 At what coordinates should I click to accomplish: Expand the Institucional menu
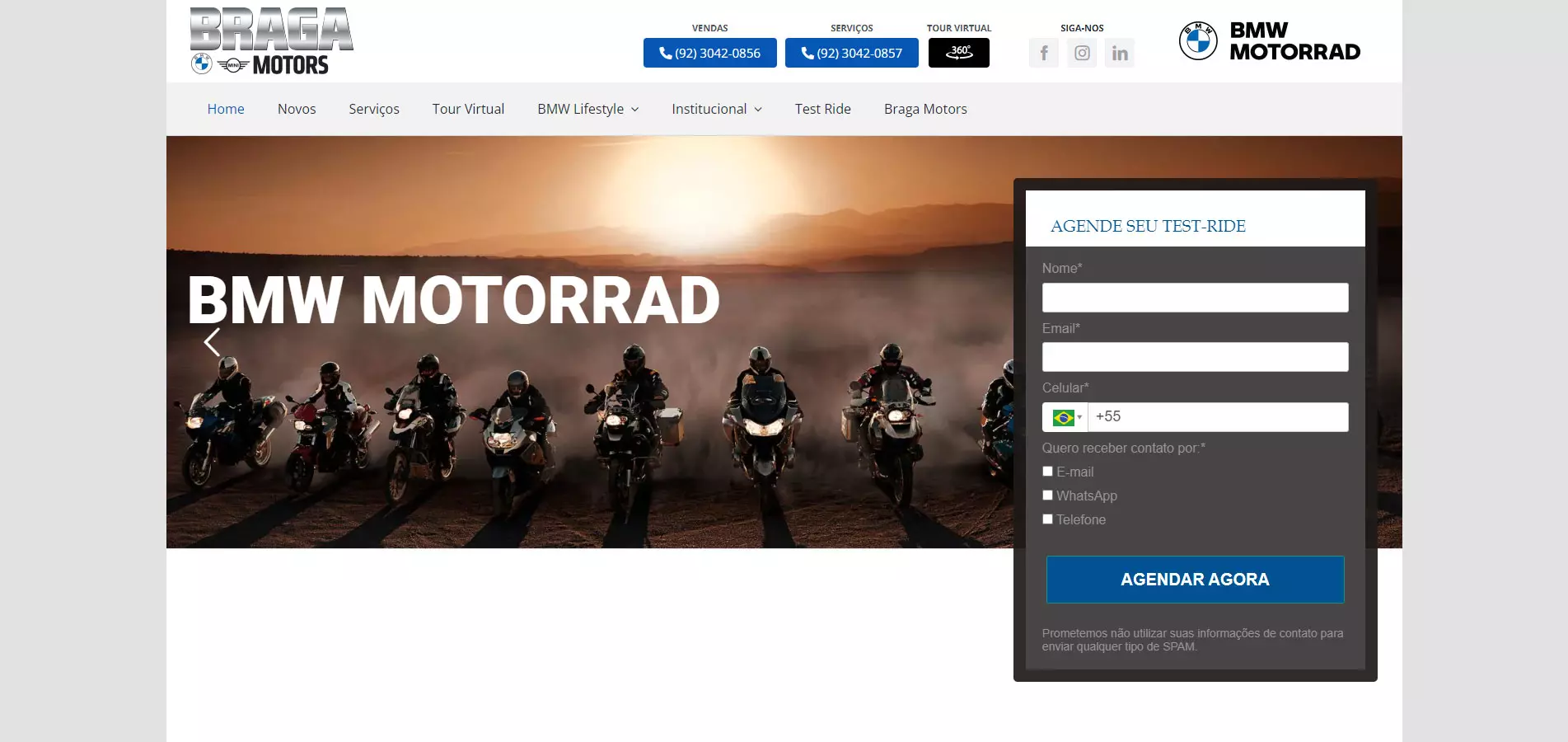pos(717,109)
